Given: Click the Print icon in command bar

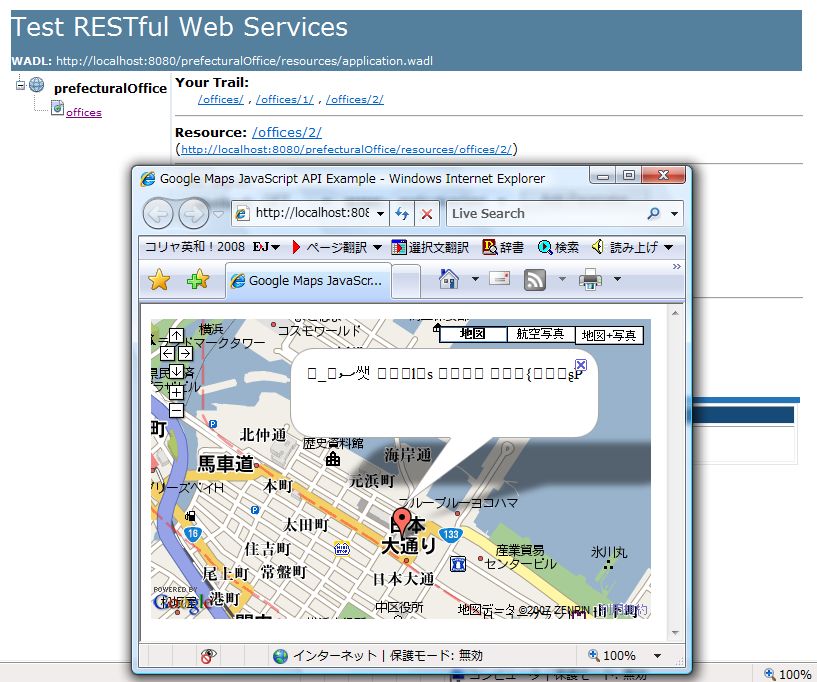Looking at the screenshot, I should 591,280.
